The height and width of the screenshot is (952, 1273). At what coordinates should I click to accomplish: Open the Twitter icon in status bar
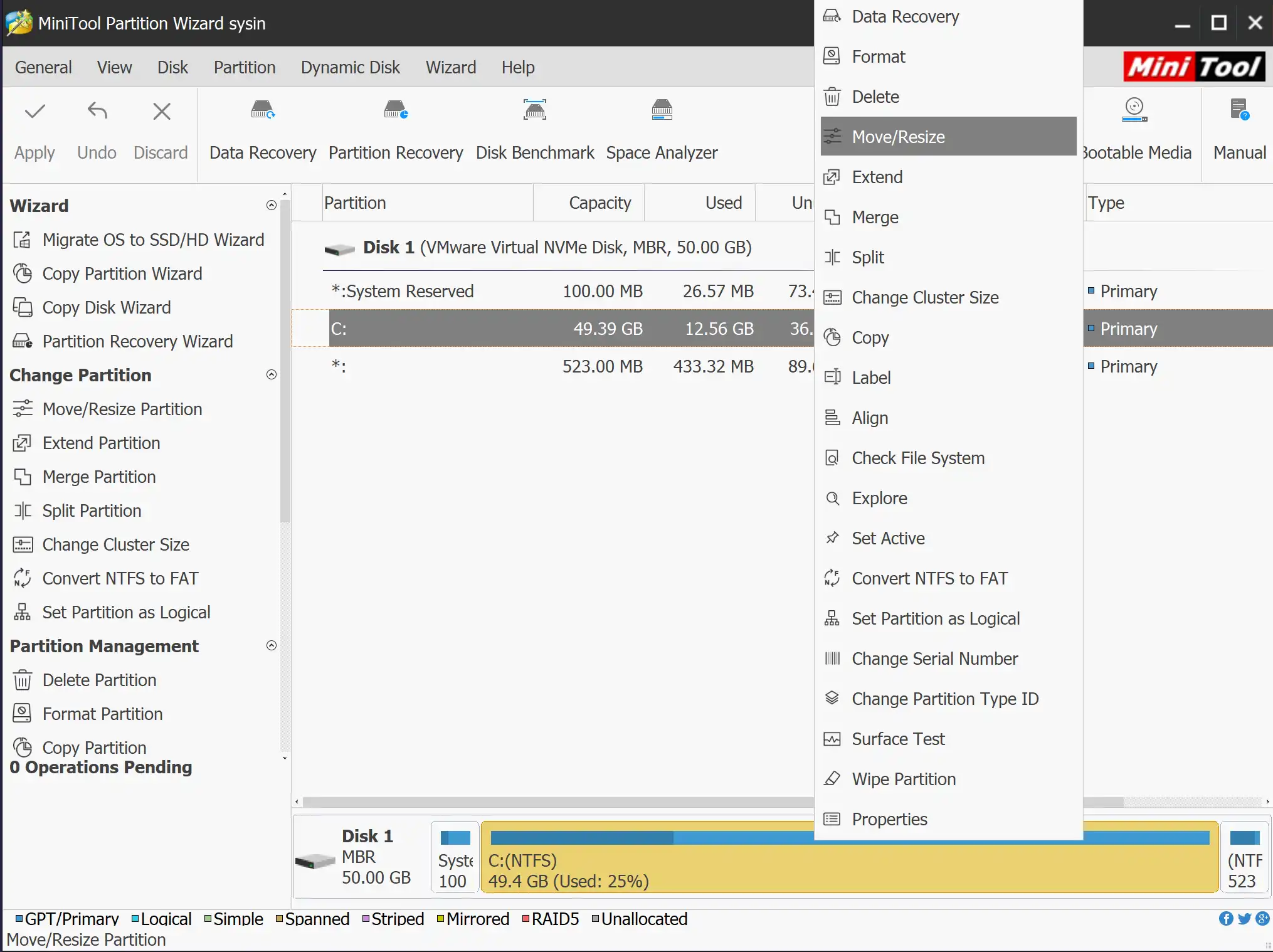point(1245,919)
